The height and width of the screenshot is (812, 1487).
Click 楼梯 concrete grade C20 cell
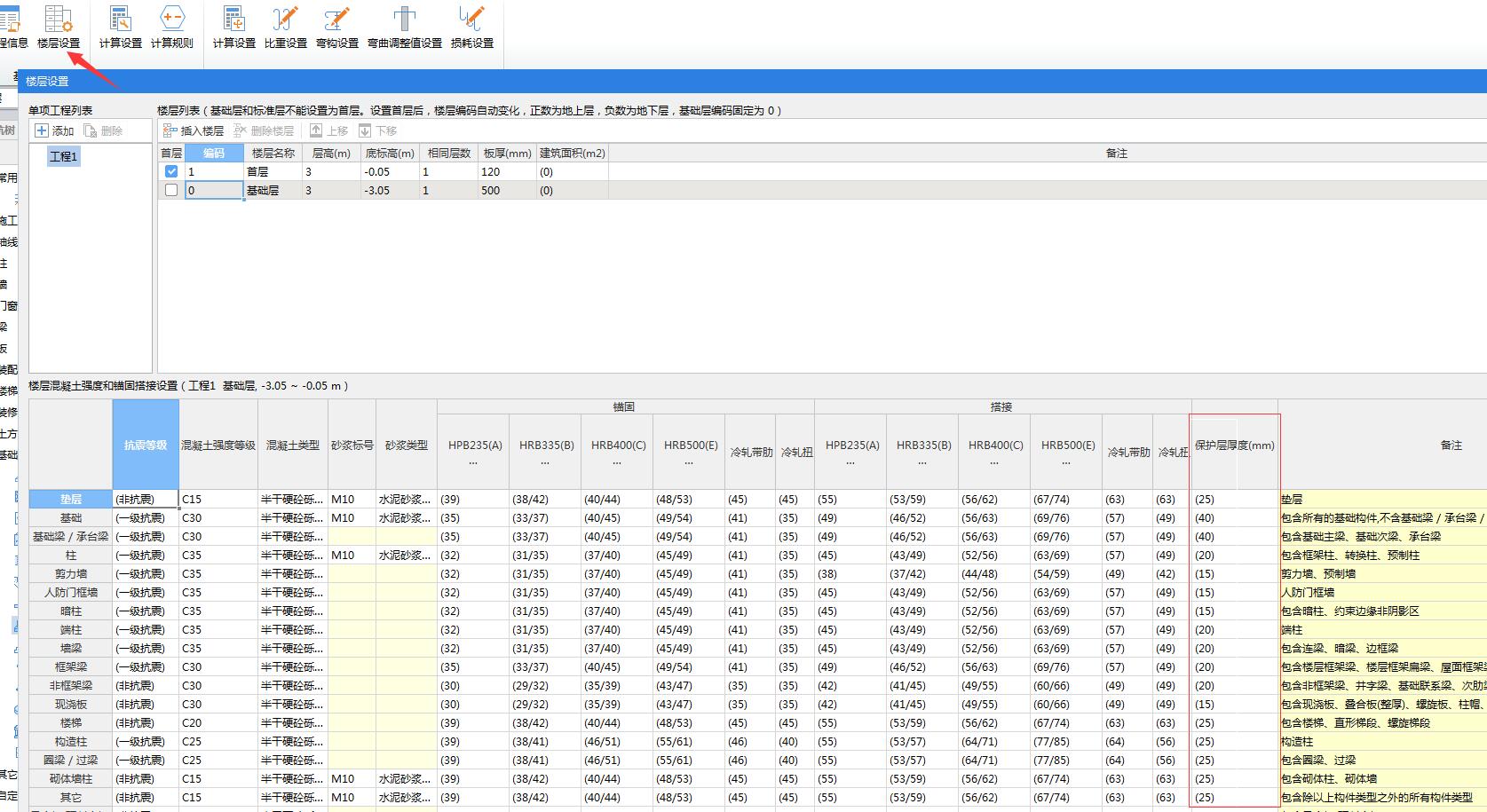(x=218, y=722)
